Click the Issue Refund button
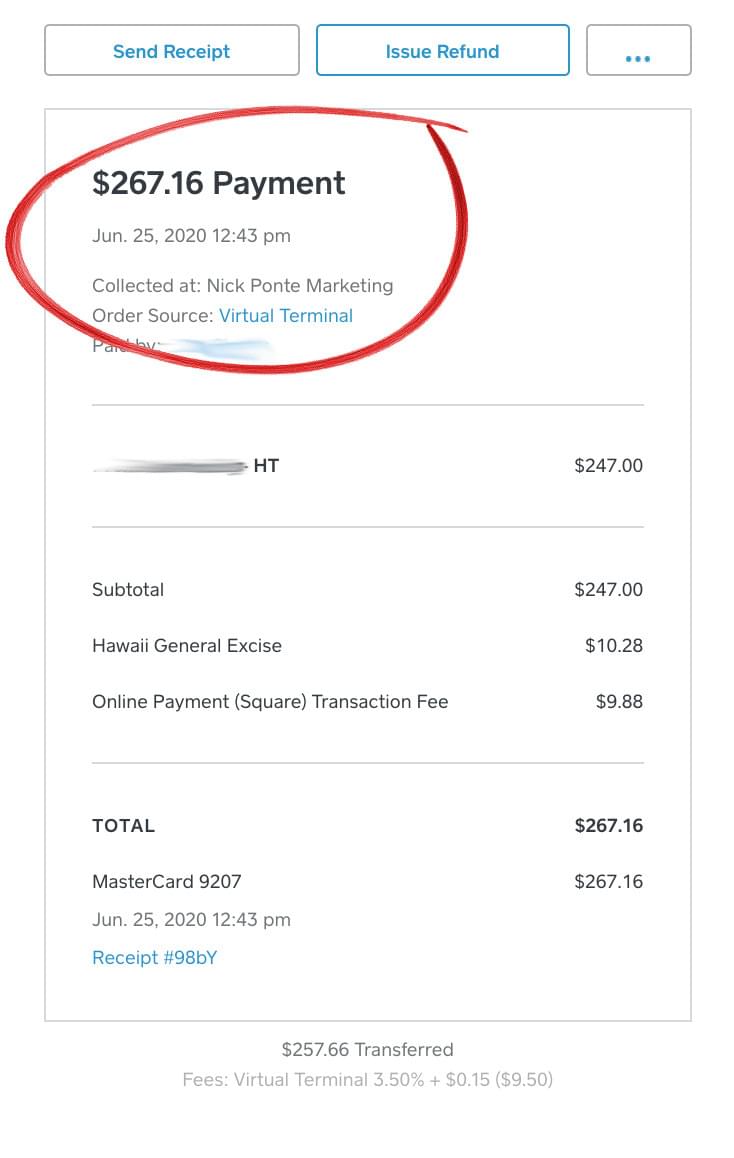This screenshot has height=1158, width=734. (442, 50)
